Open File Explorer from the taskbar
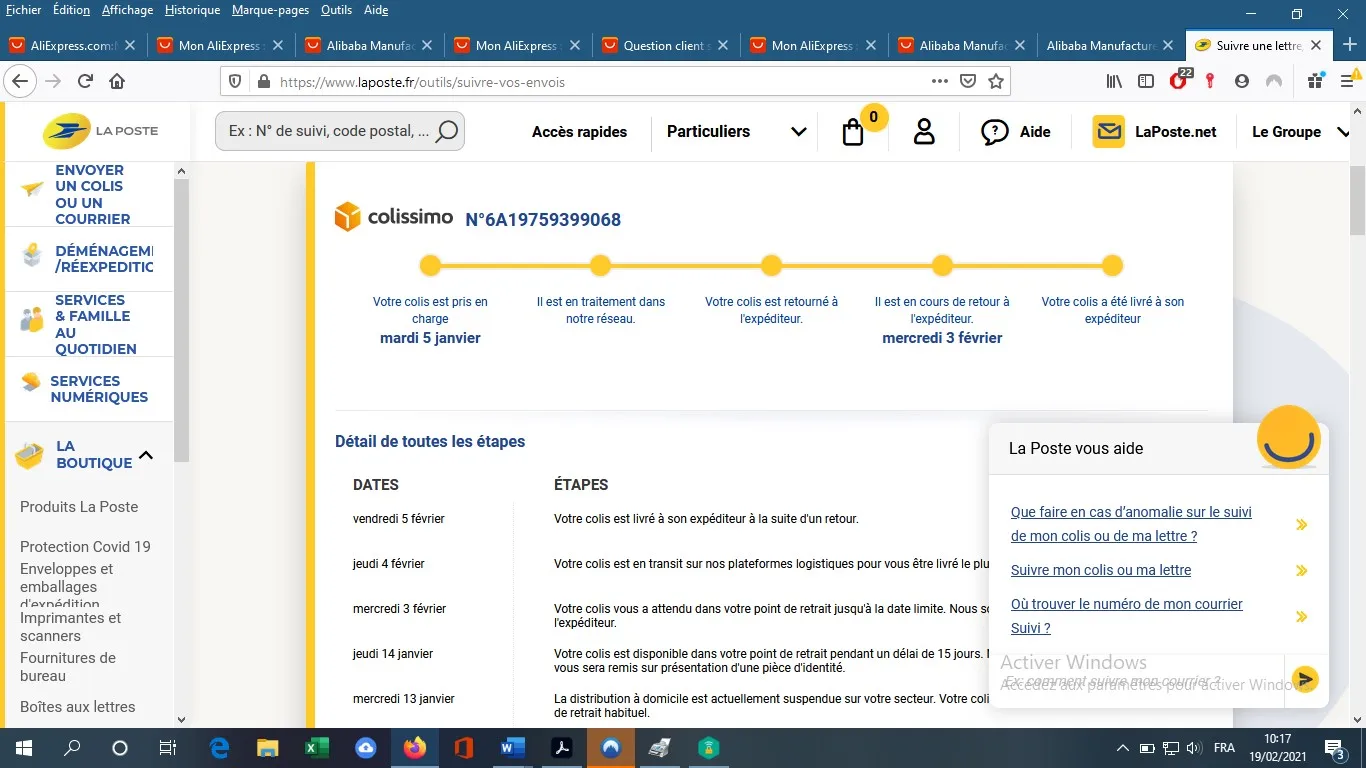The height and width of the screenshot is (768, 1366). point(268,747)
